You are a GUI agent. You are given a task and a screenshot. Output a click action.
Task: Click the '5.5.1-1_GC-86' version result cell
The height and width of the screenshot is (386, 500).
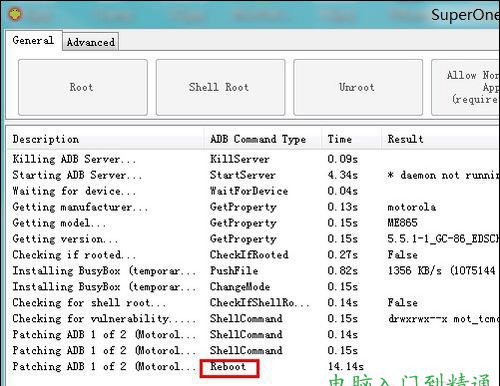click(x=443, y=239)
